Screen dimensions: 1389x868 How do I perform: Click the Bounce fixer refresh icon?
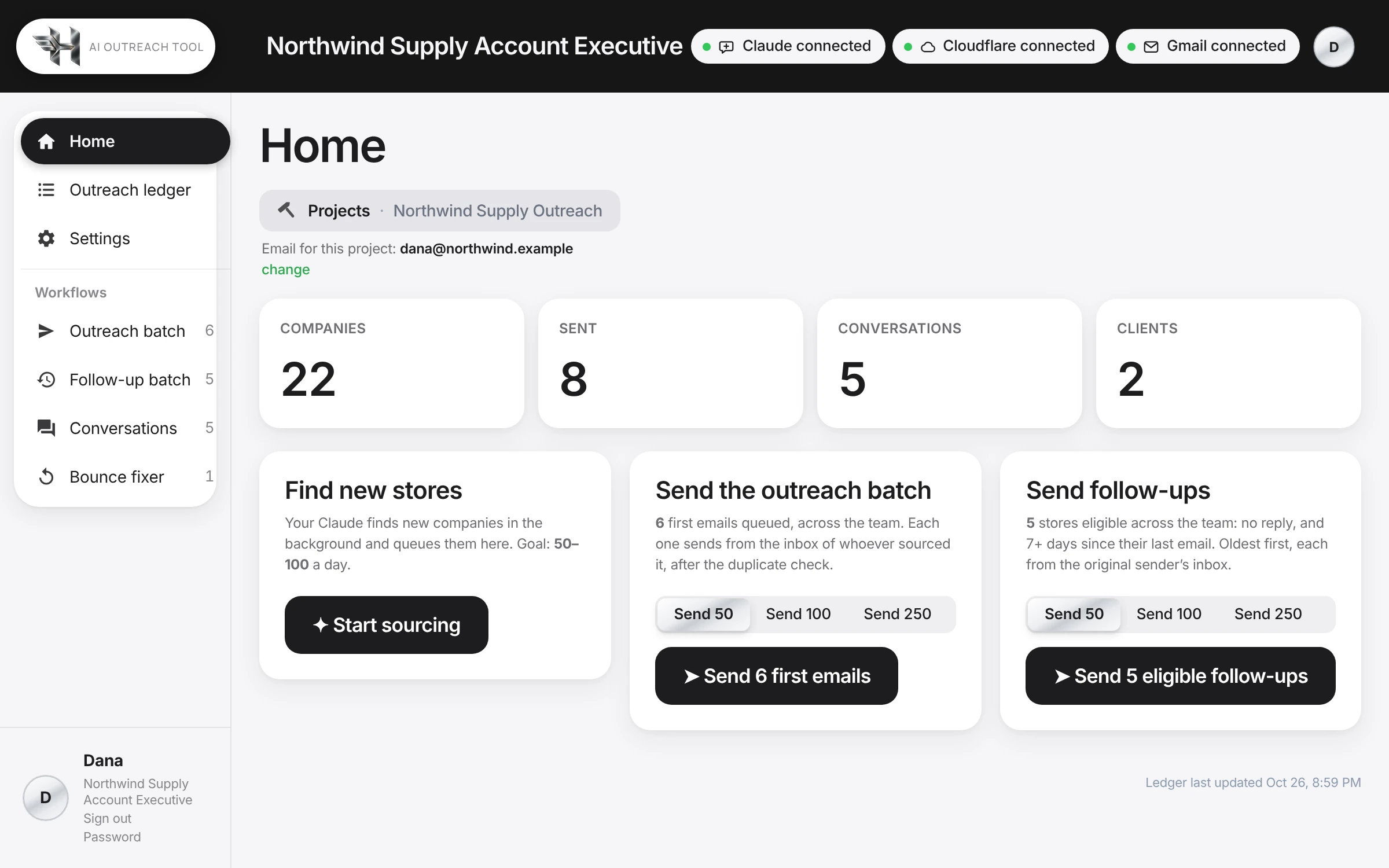[46, 477]
